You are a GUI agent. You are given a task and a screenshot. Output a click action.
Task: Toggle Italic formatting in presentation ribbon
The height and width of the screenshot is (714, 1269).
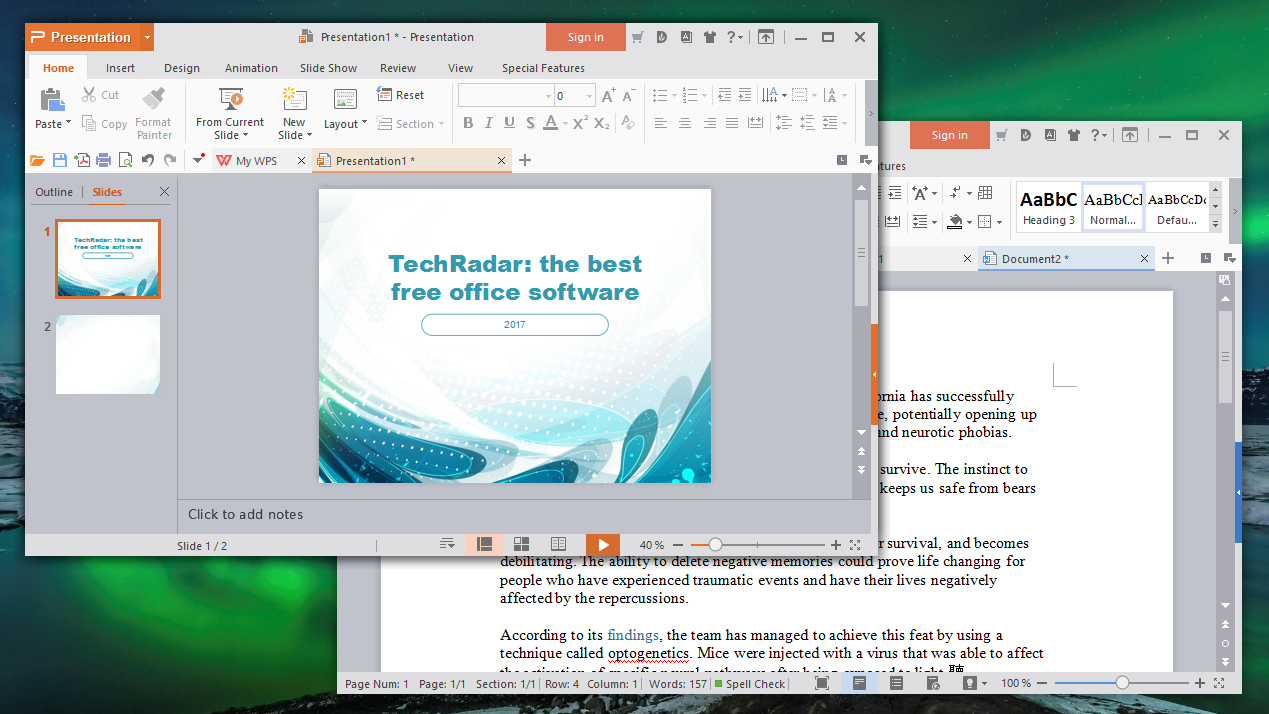489,124
